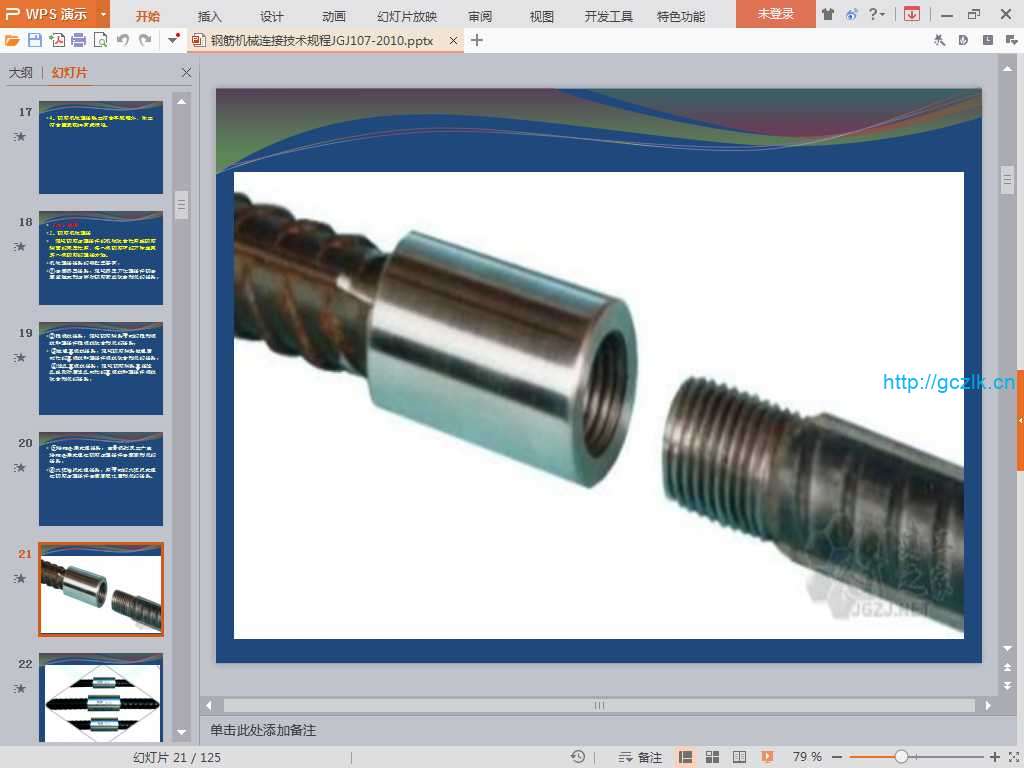Start slideshow from status bar play icon
Viewport: 1024px width, 768px height.
(x=767, y=757)
